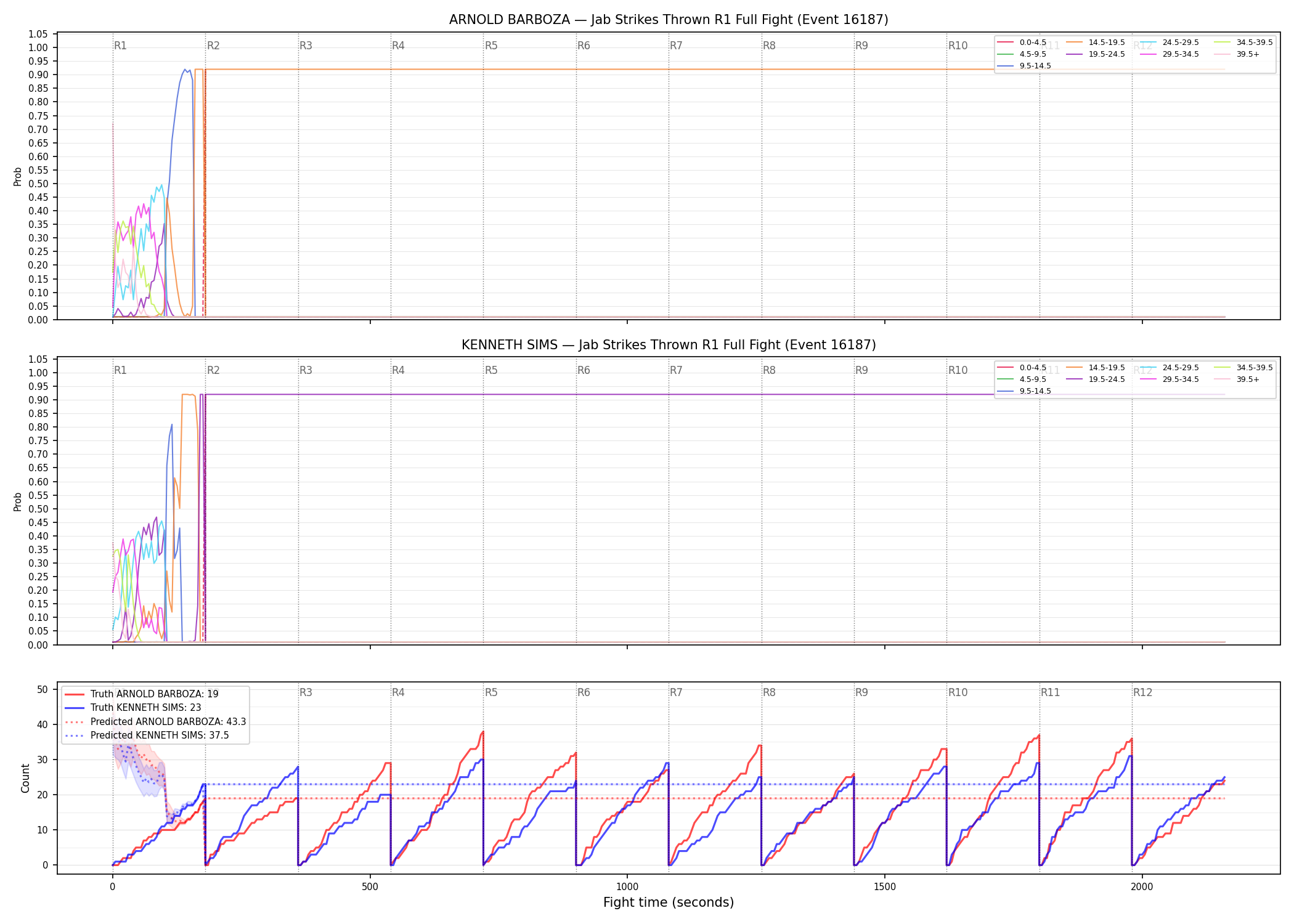This screenshot has width=1294, height=924.
Task: Click '14.5-19.5' in the Sims chart legend
Action: coord(1107,368)
